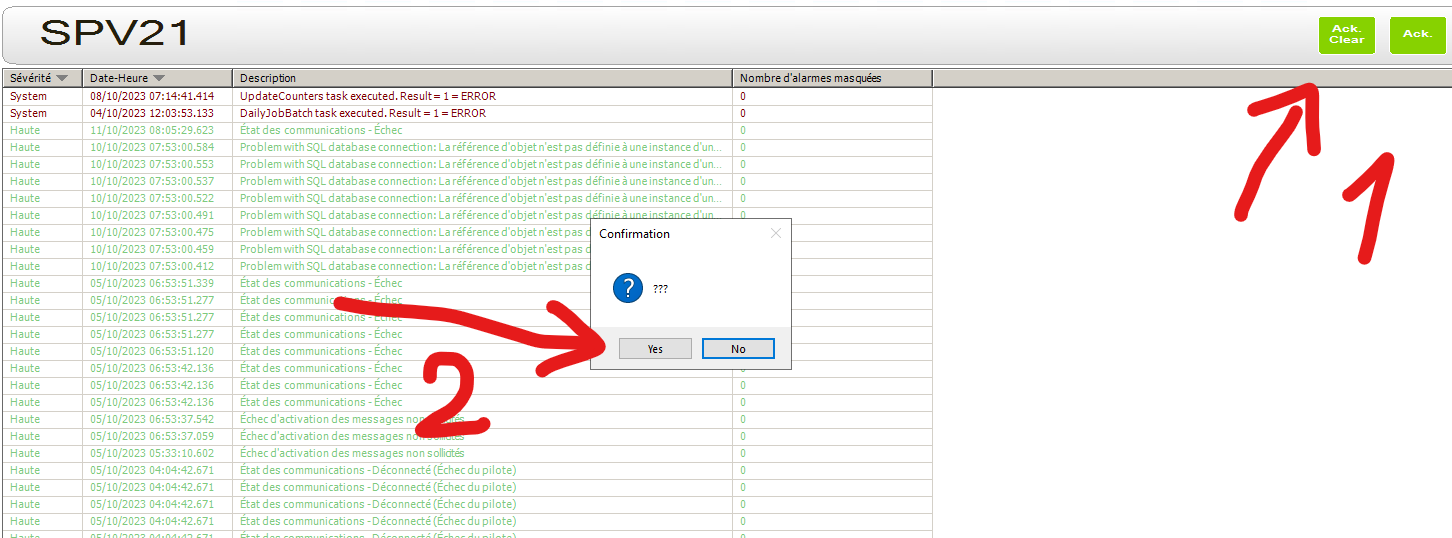Click the blue question mark icon

(x=628, y=289)
